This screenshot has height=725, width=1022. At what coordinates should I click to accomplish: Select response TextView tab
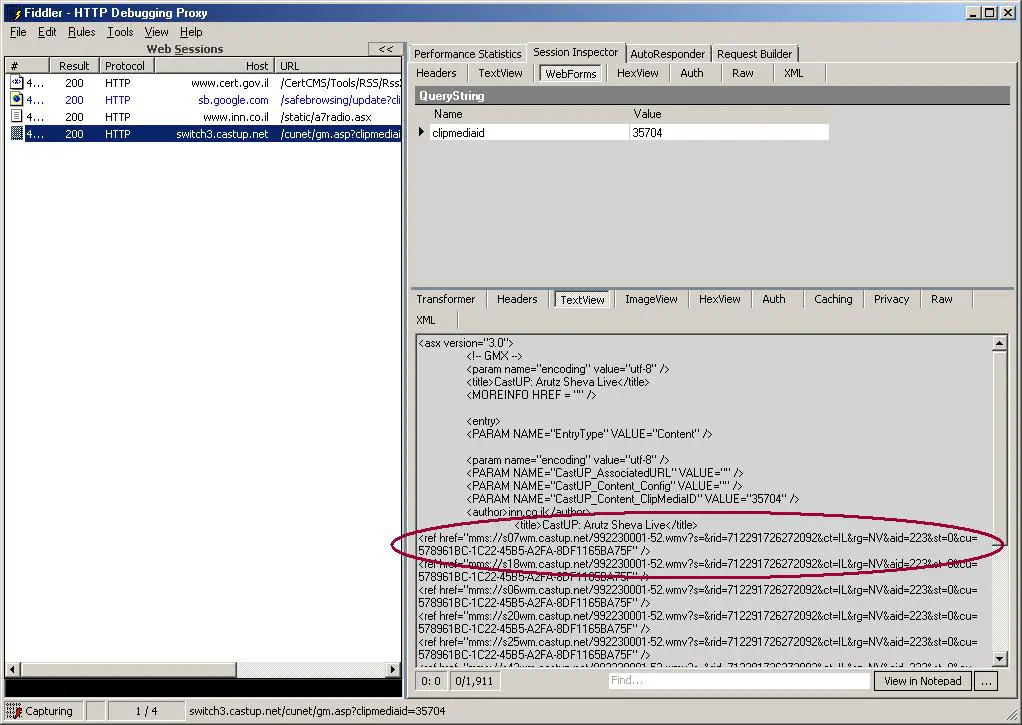tap(582, 299)
